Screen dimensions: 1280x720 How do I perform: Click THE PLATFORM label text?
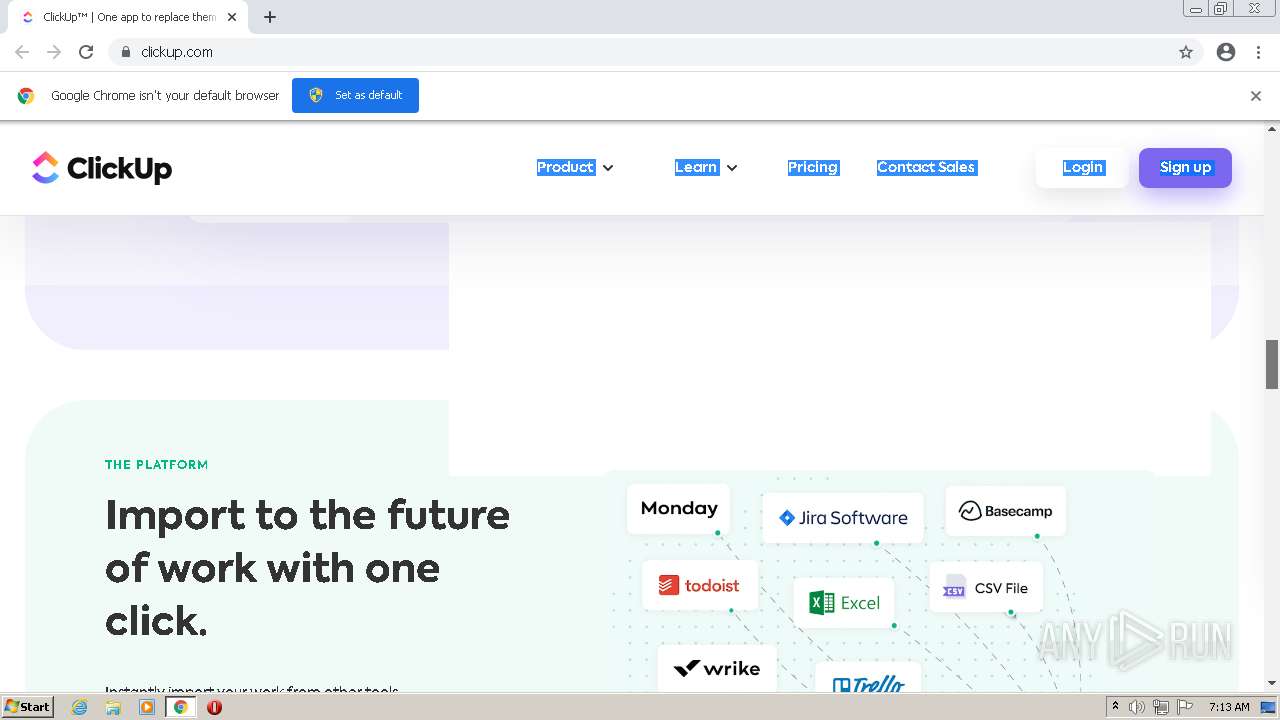point(157,465)
